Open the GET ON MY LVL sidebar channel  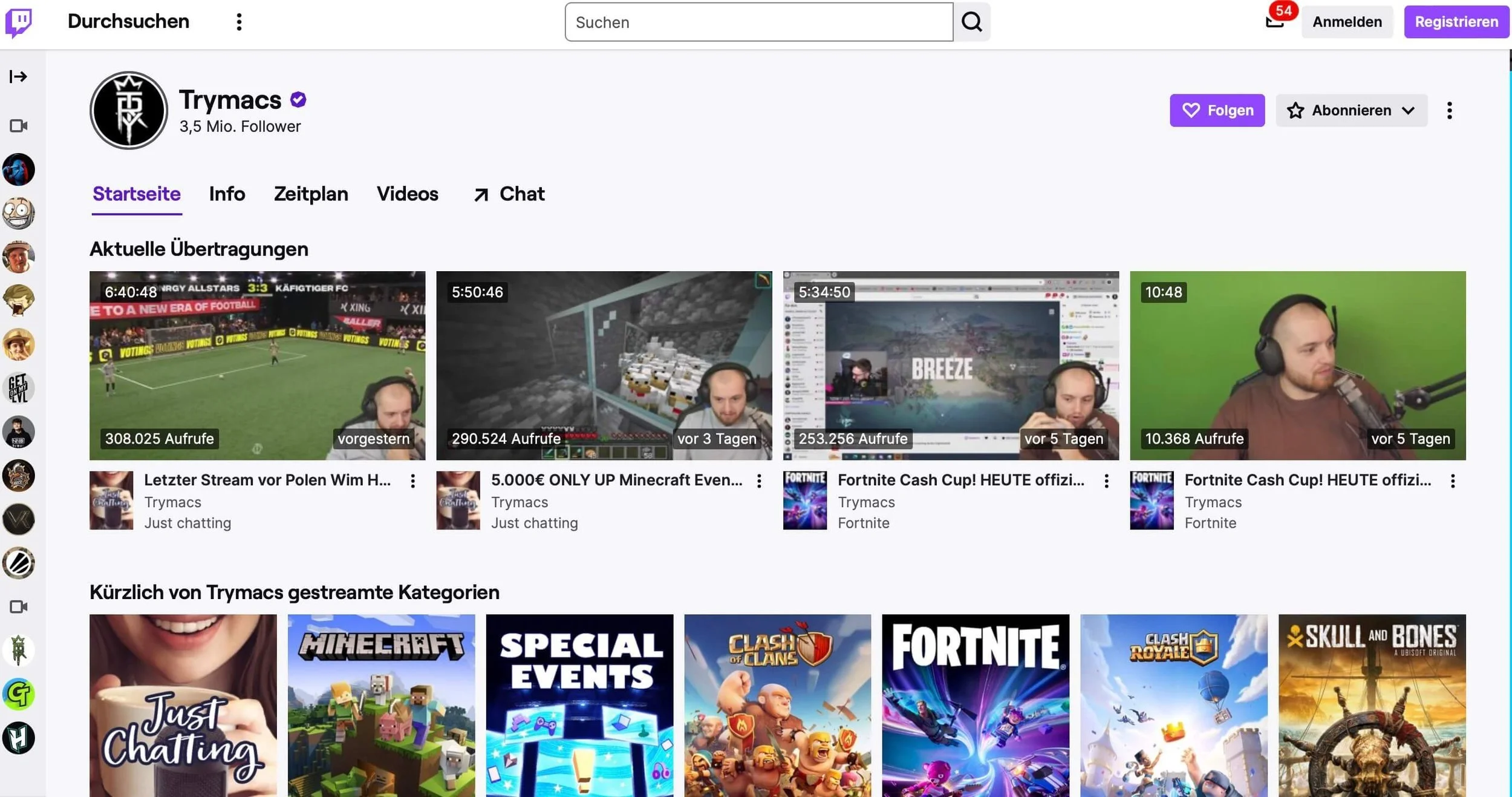coord(18,388)
